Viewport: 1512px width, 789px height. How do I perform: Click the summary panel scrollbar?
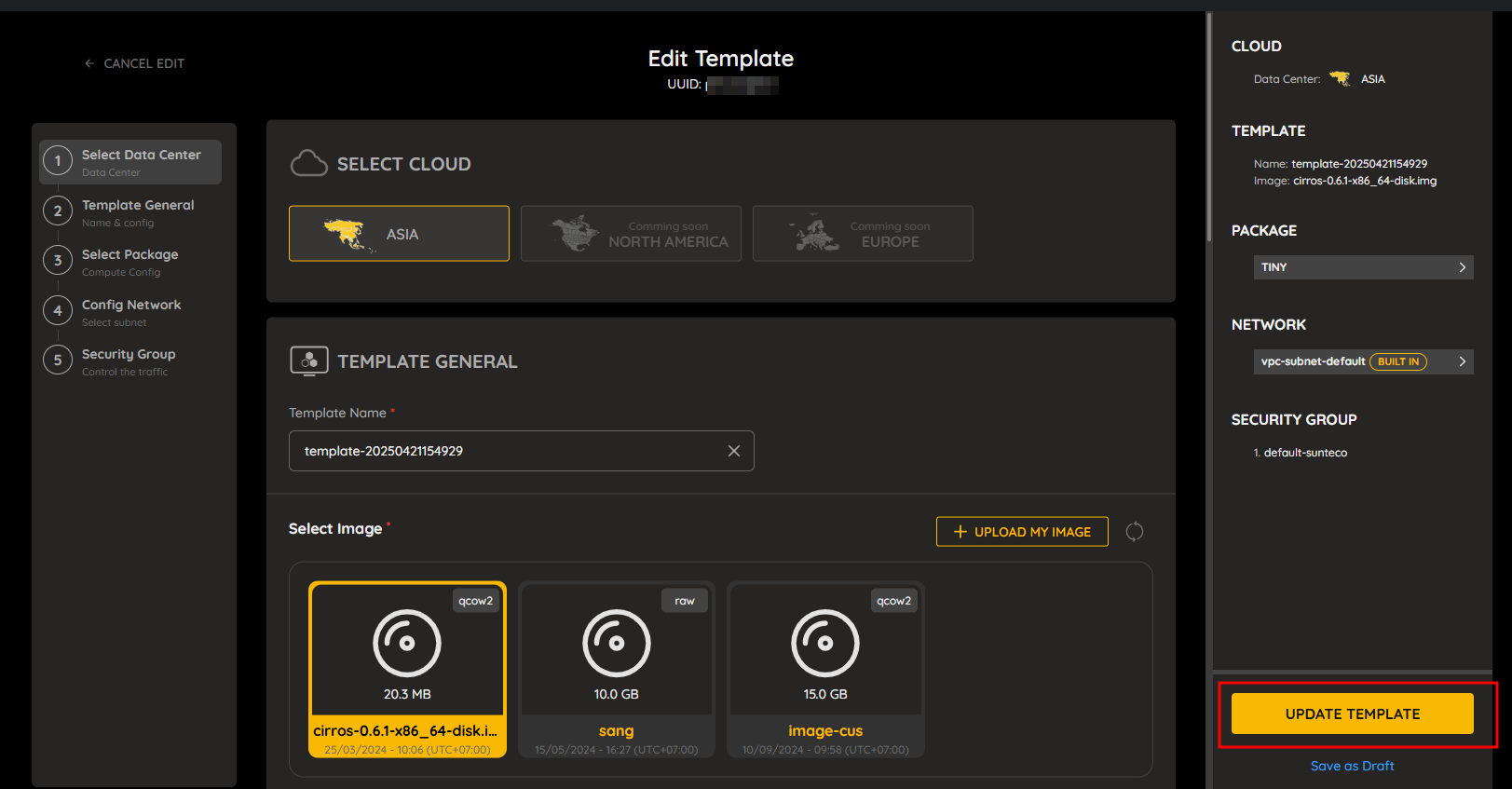1209,127
